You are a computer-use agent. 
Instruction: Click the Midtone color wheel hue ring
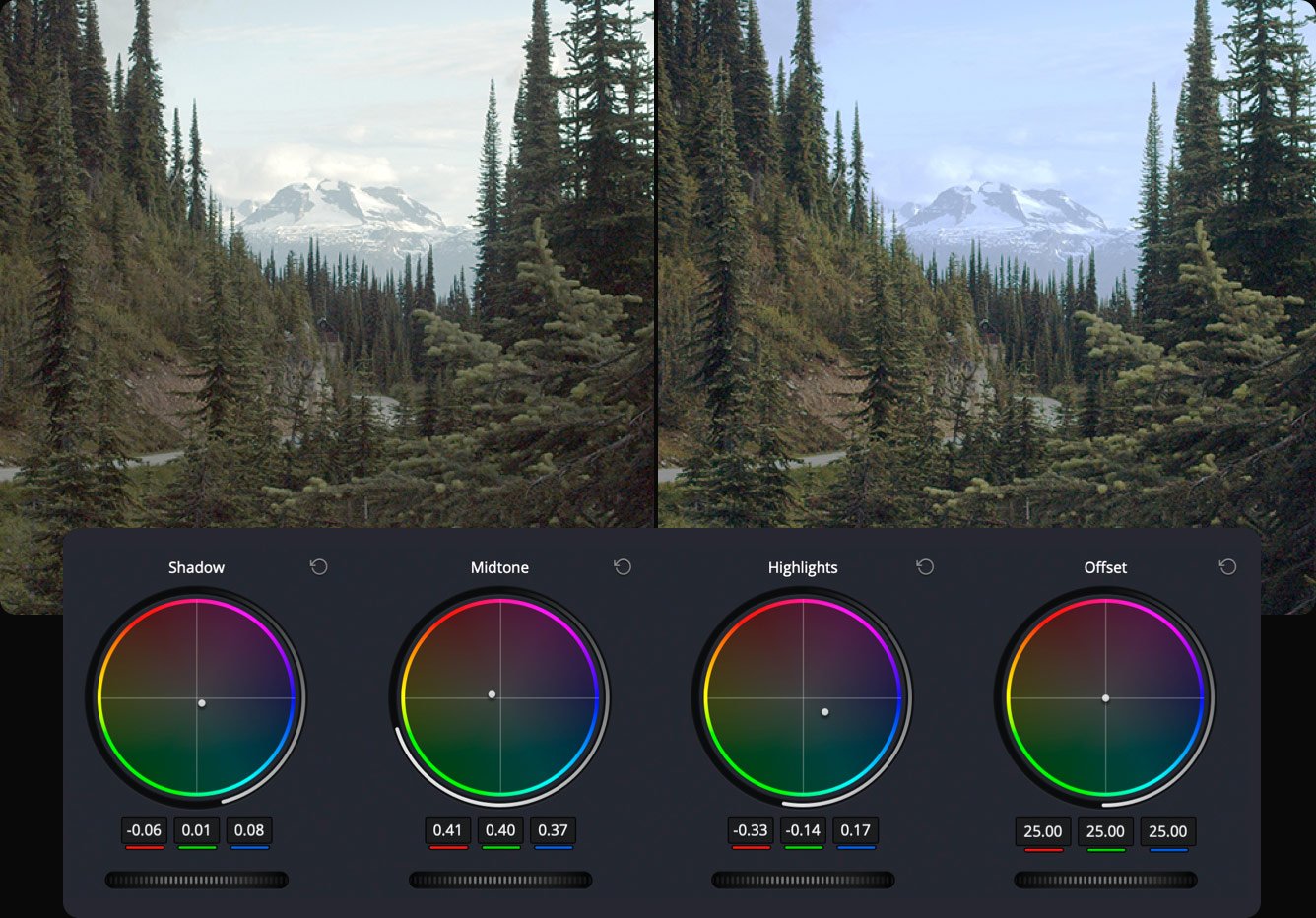[x=500, y=600]
